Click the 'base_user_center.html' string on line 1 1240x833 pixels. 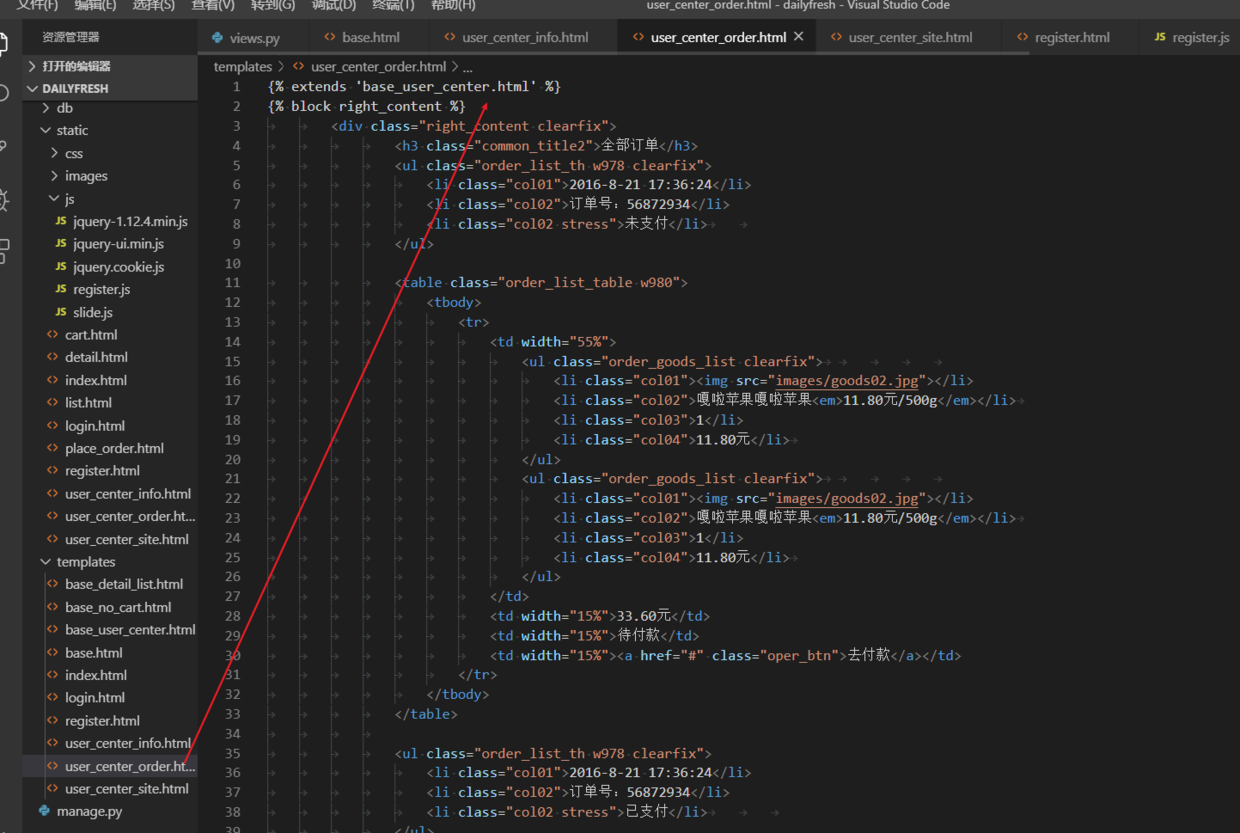[x=446, y=87]
